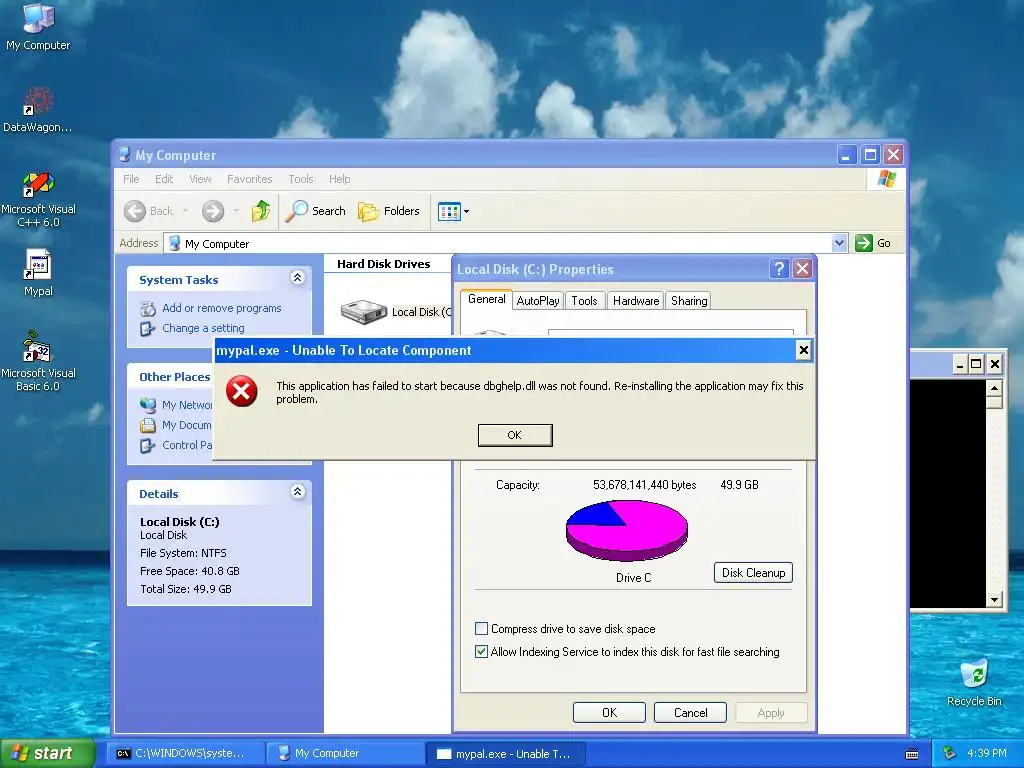Open the Edit menu
Image resolution: width=1024 pixels, height=768 pixels.
click(164, 179)
